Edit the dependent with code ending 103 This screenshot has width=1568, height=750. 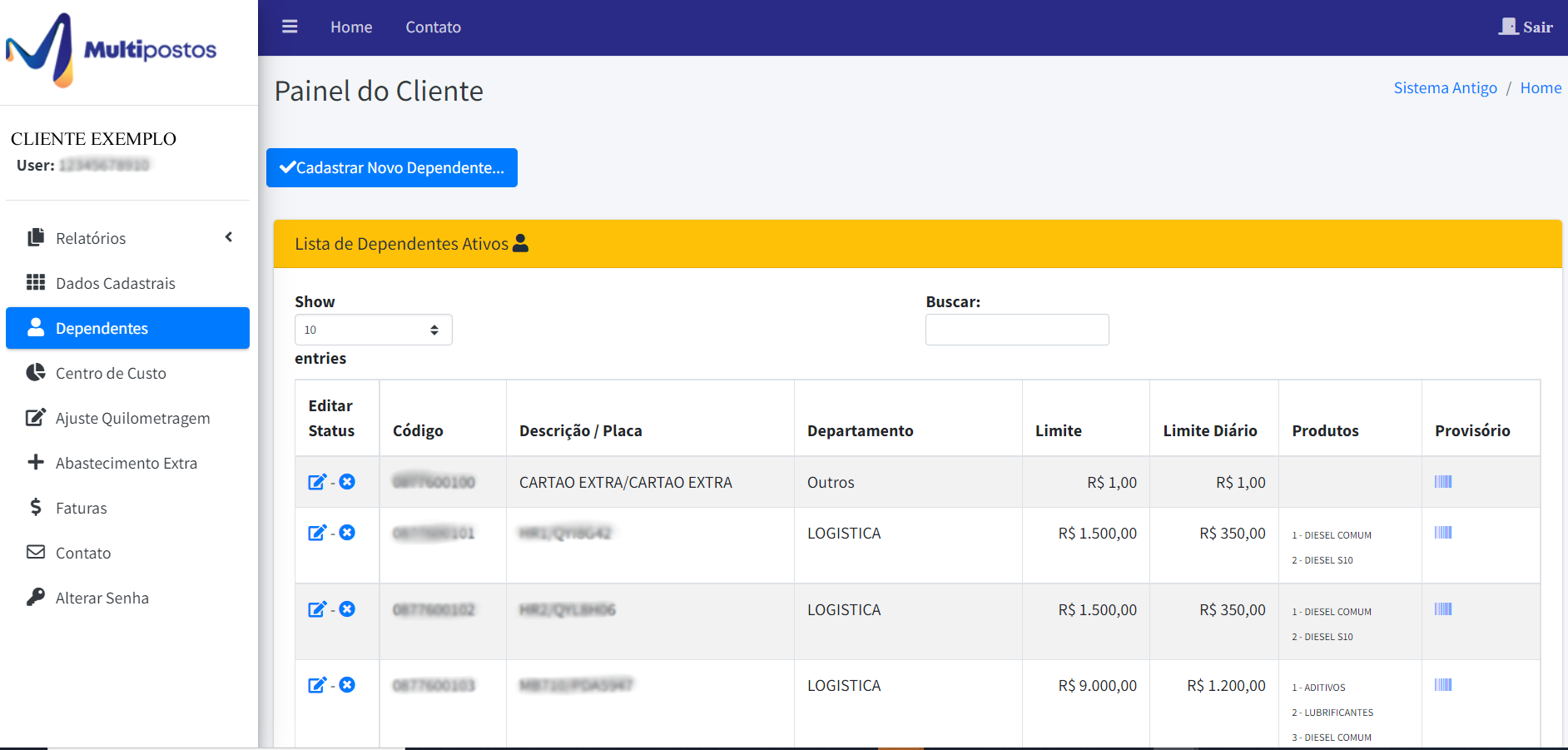click(317, 685)
